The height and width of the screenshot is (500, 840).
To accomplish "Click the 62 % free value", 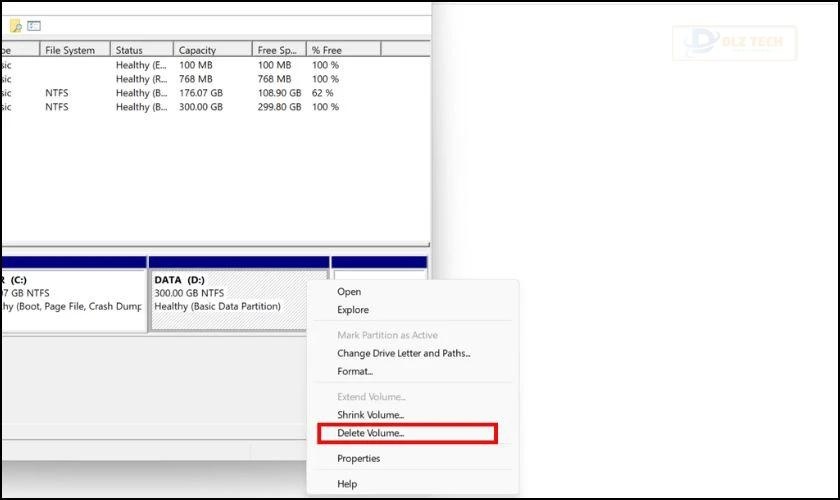I will [322, 93].
